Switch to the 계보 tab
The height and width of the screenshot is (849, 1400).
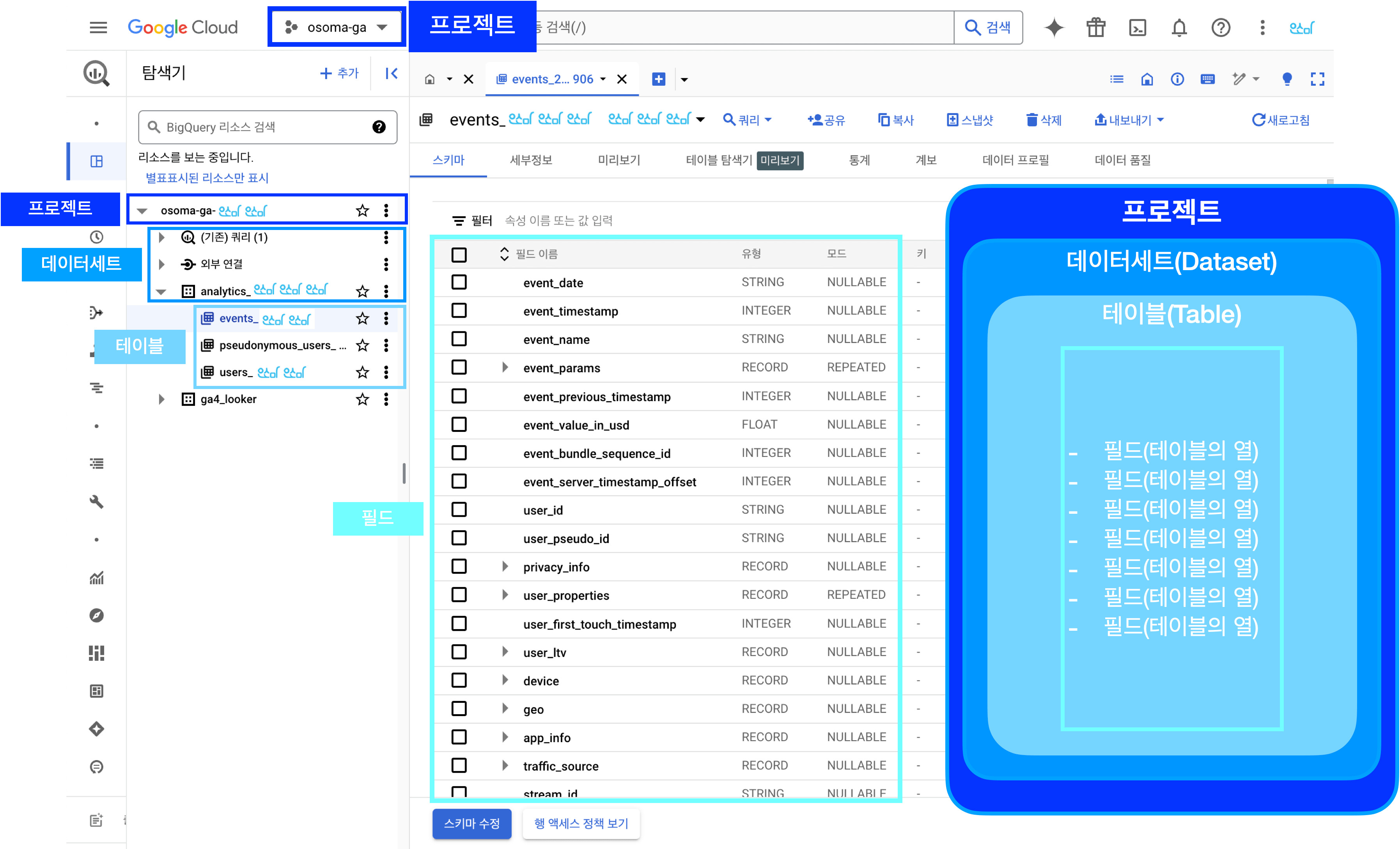pyautogui.click(x=925, y=160)
